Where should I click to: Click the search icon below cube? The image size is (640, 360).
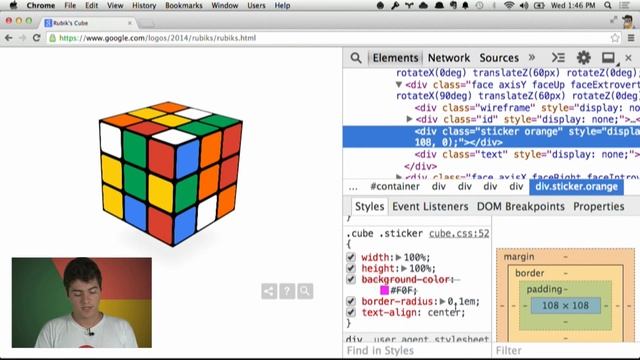(x=305, y=291)
